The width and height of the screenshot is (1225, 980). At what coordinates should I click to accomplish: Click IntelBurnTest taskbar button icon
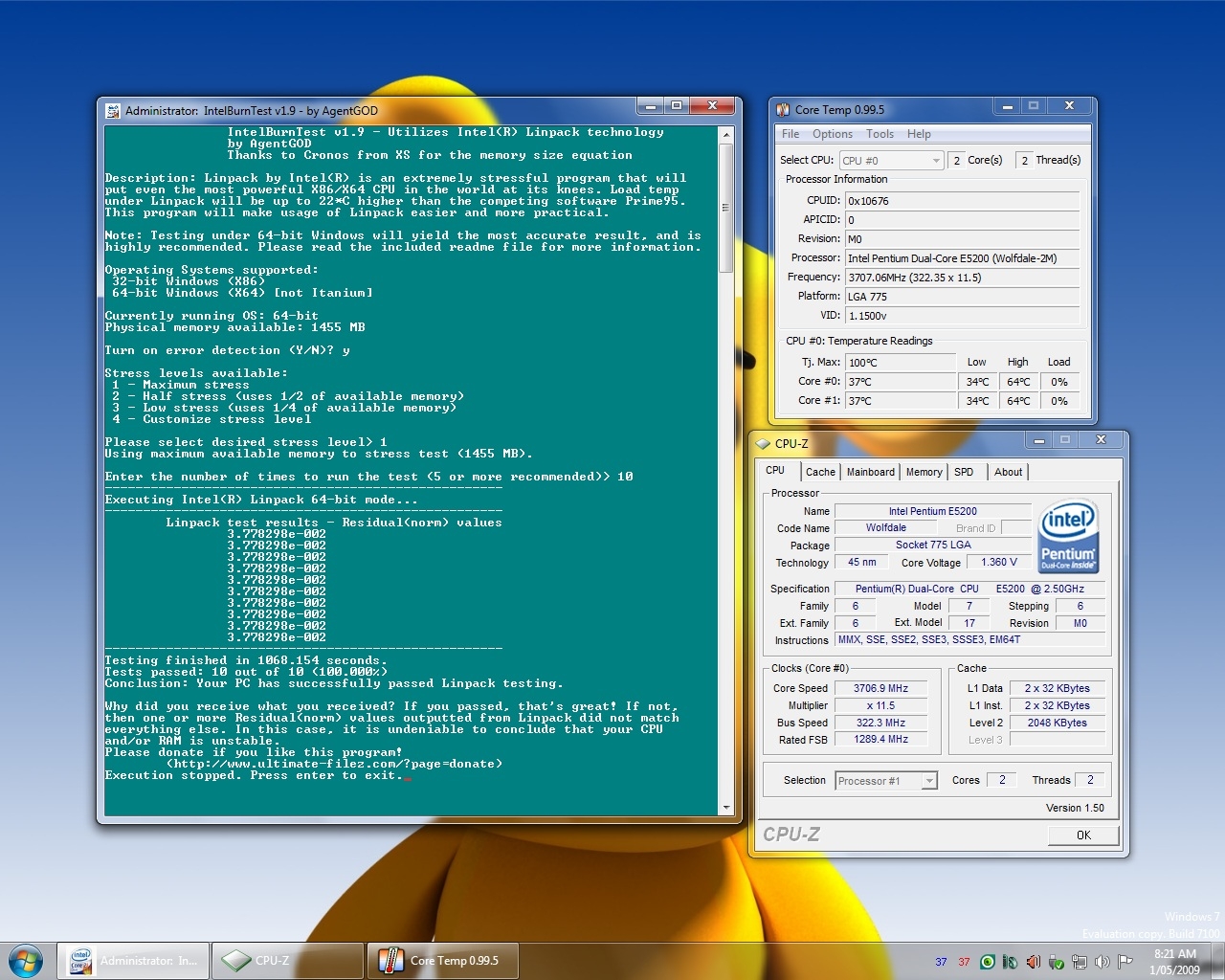(x=81, y=961)
